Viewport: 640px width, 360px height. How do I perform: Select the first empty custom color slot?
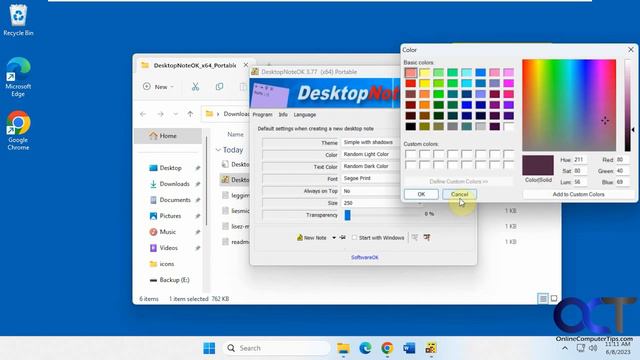point(411,154)
